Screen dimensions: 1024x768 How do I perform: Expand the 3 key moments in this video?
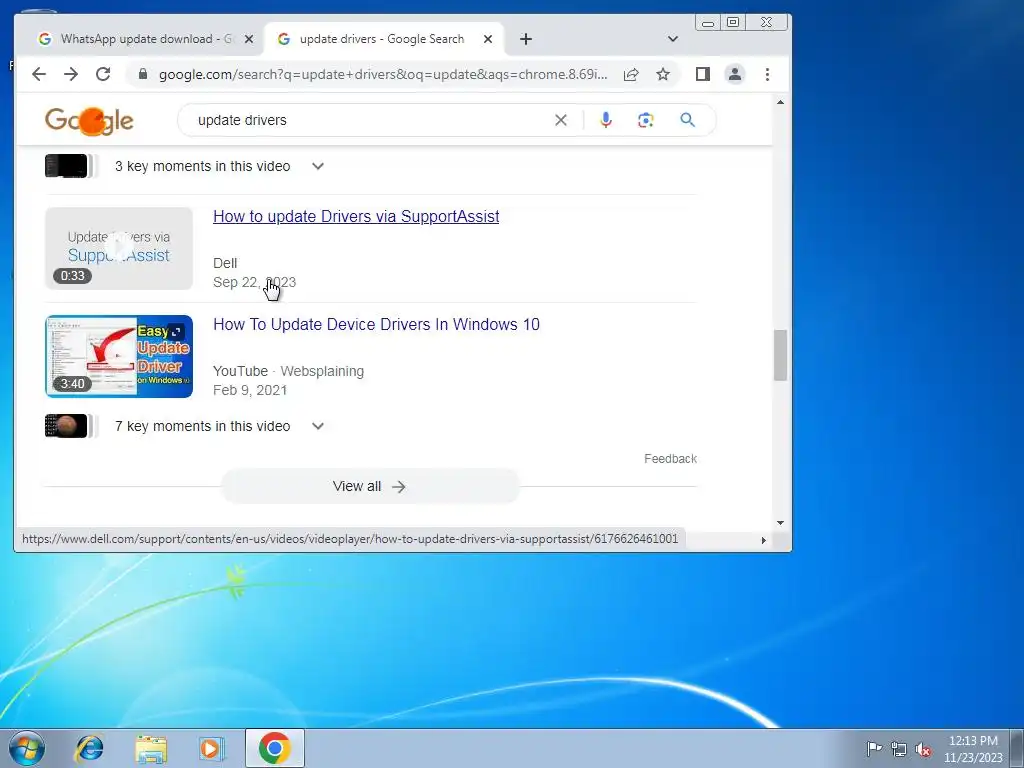(318, 166)
